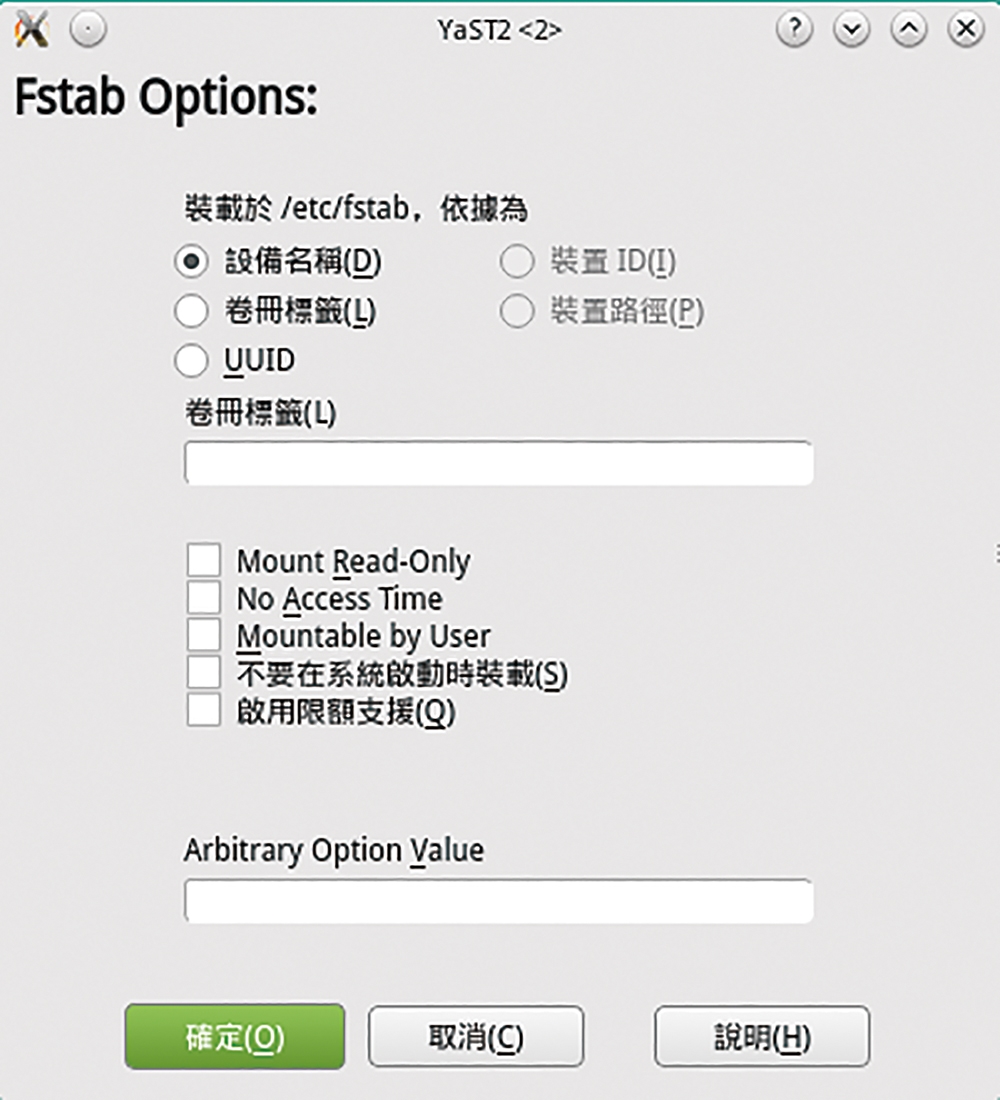This screenshot has width=1000, height=1100.
Task: Click the round pin button beside YaST icon
Action: pos(88,30)
